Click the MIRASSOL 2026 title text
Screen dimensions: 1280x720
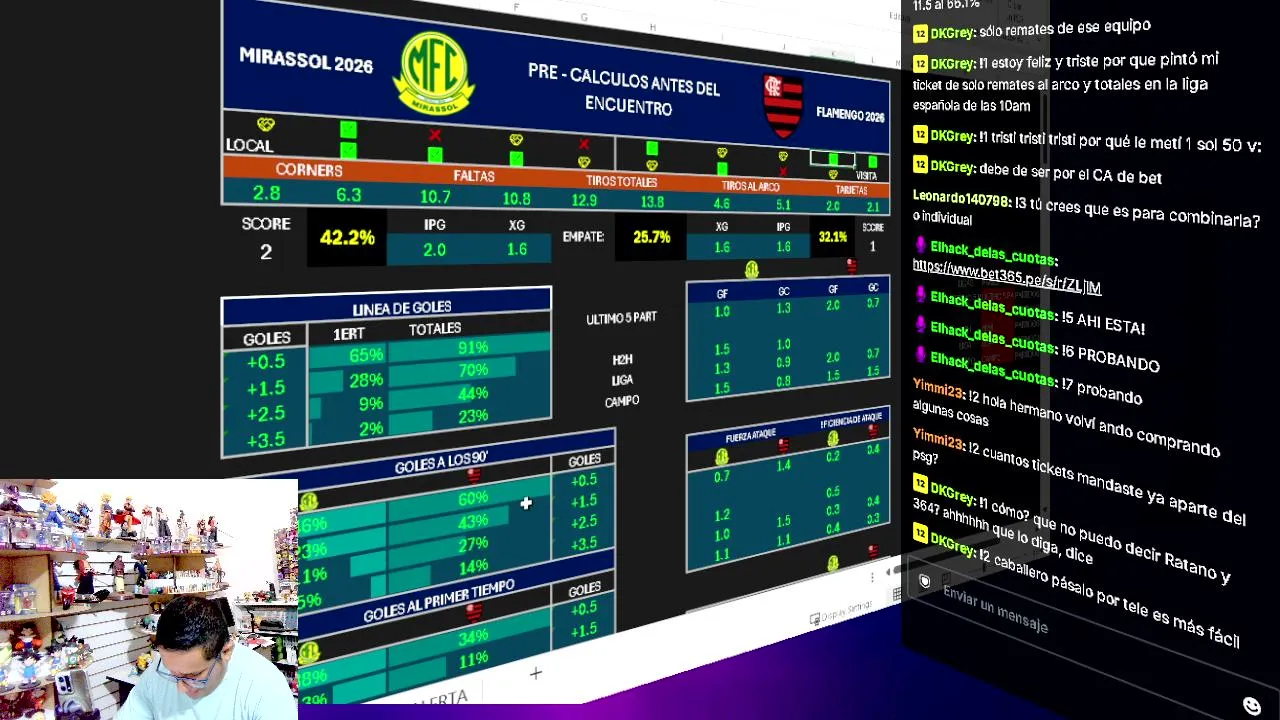click(x=306, y=60)
